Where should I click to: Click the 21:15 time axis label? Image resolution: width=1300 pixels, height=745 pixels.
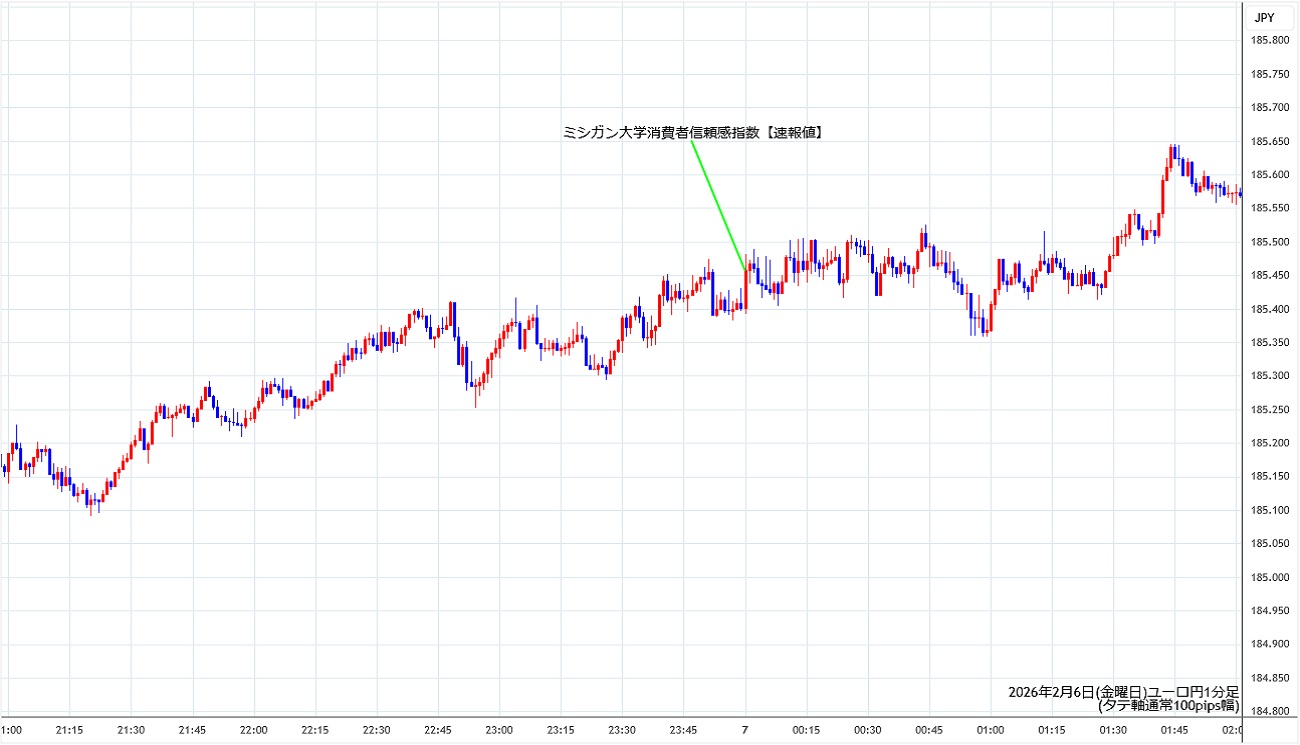(x=70, y=730)
